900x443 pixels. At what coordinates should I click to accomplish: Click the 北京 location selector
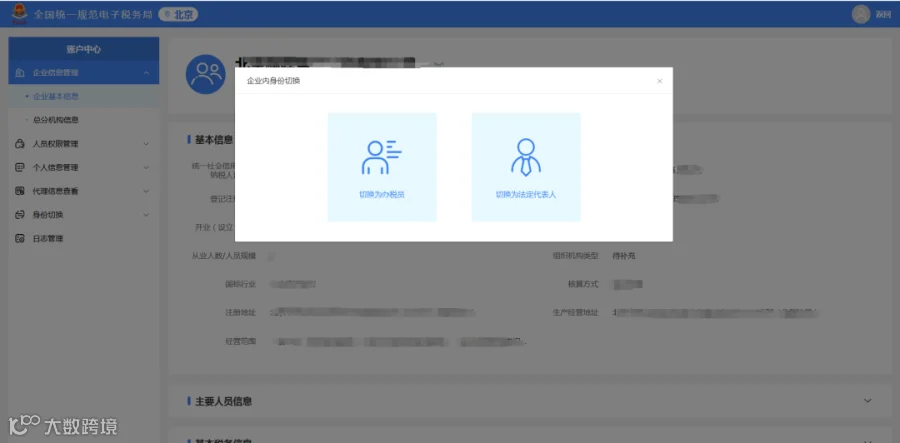click(x=178, y=15)
